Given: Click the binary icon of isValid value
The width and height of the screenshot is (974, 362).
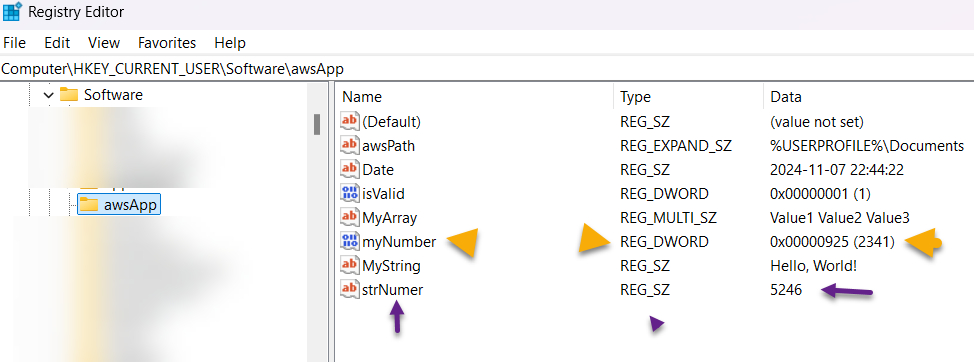Looking at the screenshot, I should click(350, 193).
